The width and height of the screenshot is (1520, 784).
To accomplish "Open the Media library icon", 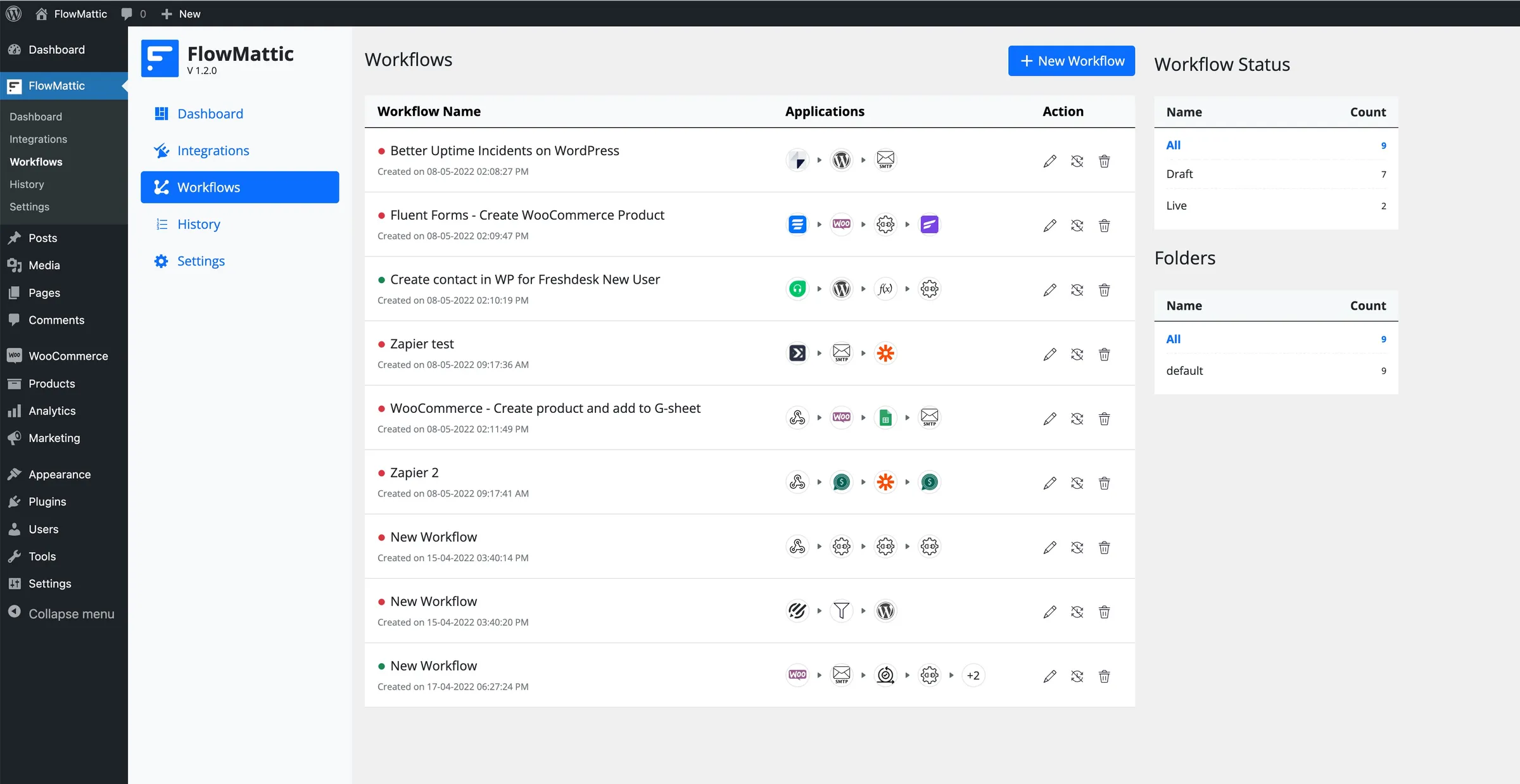I will [x=15, y=265].
